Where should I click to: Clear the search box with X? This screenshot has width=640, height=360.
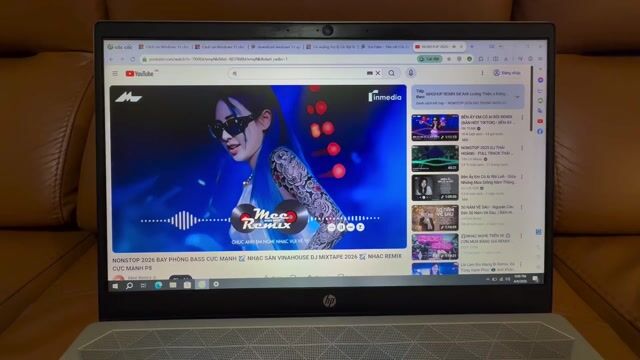[378, 73]
